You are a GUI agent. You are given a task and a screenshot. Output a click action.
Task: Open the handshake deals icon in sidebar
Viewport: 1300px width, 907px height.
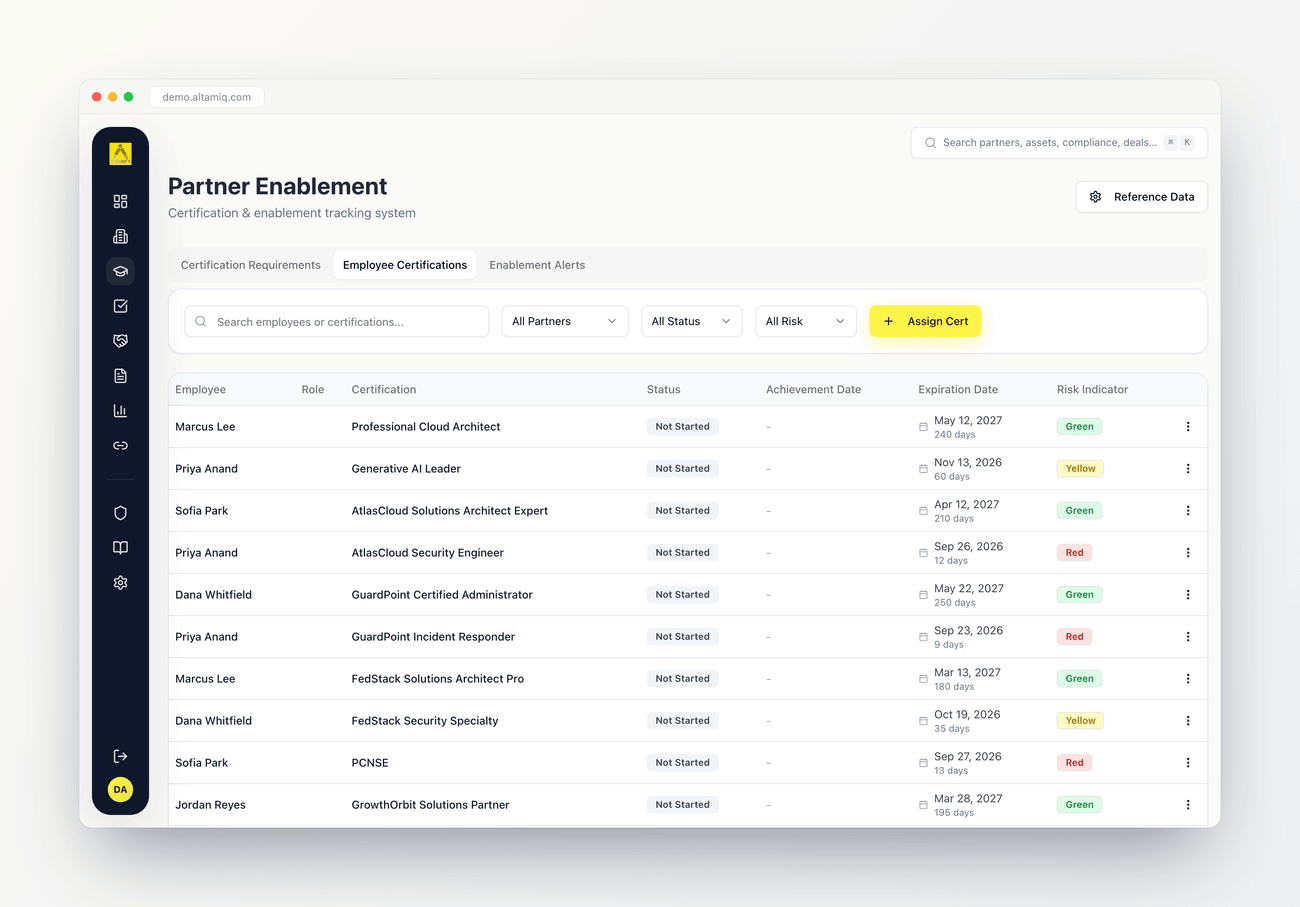(x=120, y=341)
